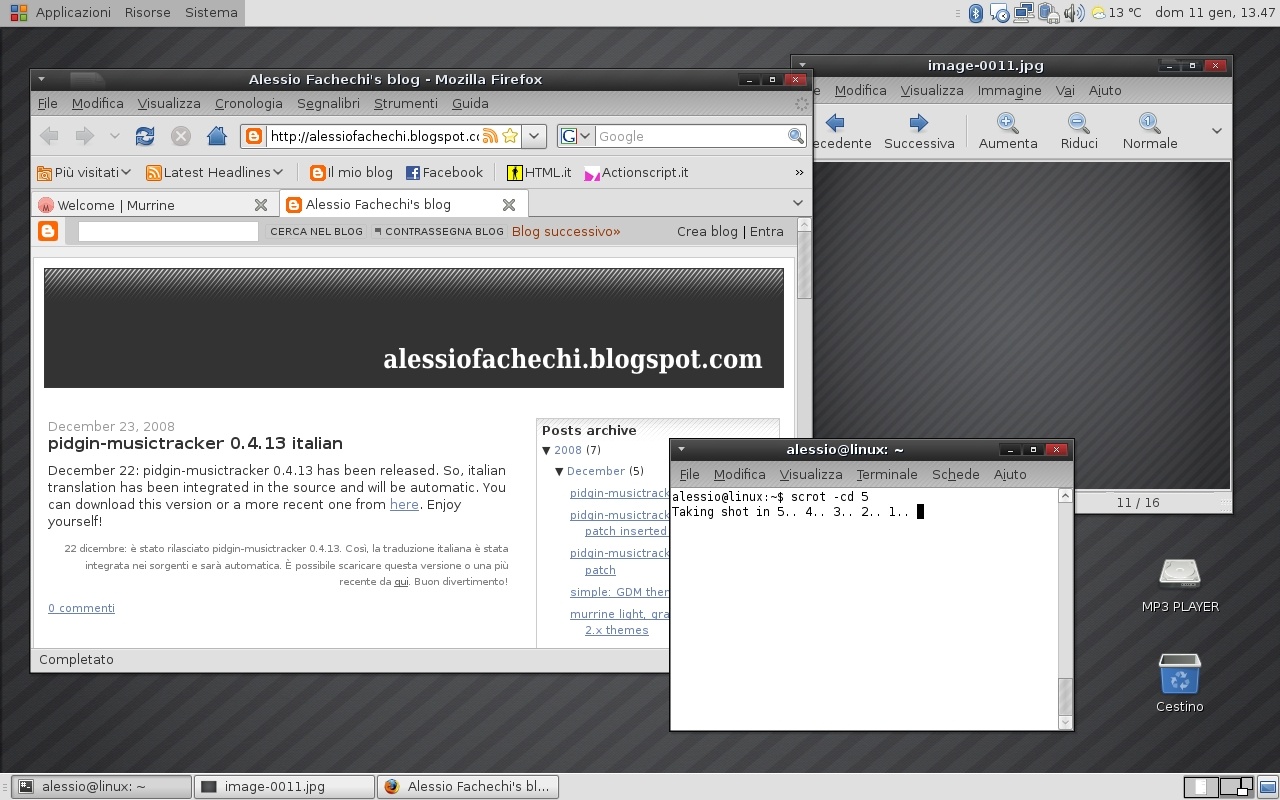
Task: Open history dropdown beside forward button
Action: point(115,136)
